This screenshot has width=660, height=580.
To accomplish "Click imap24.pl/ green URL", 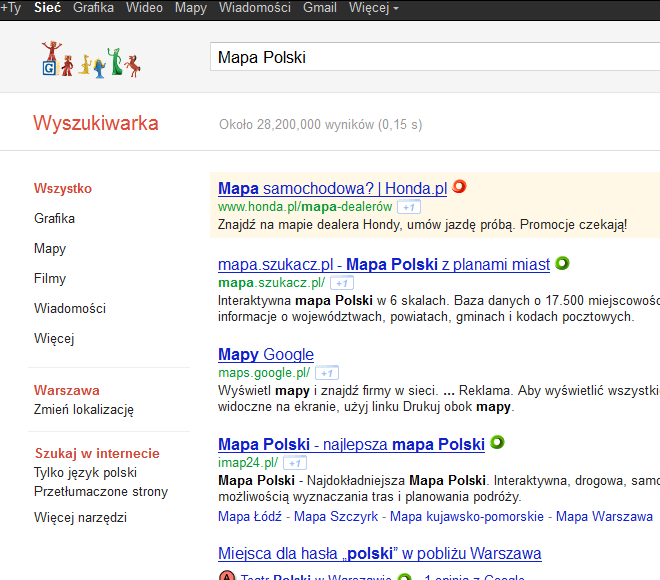I will click(x=248, y=463).
